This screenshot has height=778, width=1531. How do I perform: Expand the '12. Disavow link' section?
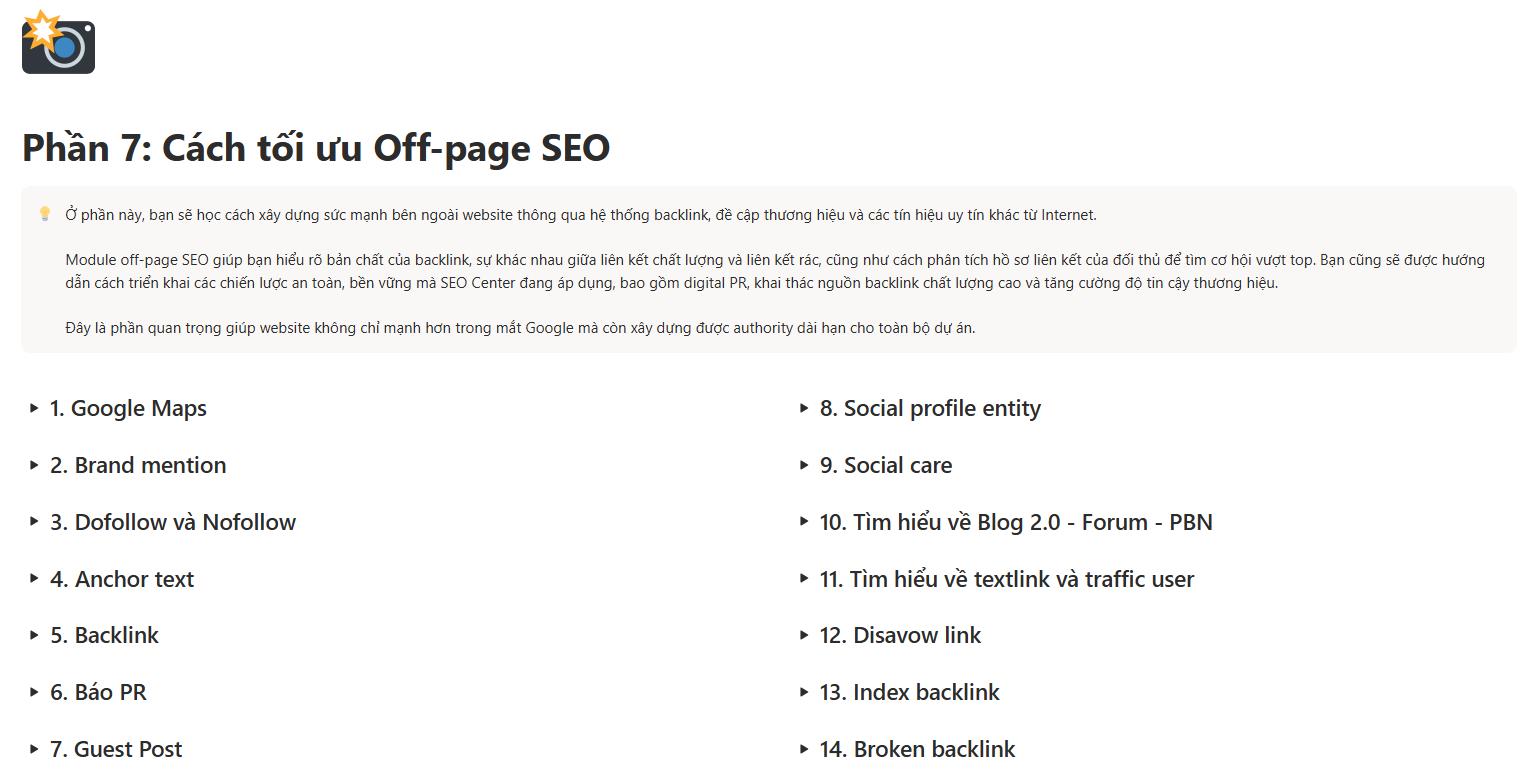tap(900, 636)
